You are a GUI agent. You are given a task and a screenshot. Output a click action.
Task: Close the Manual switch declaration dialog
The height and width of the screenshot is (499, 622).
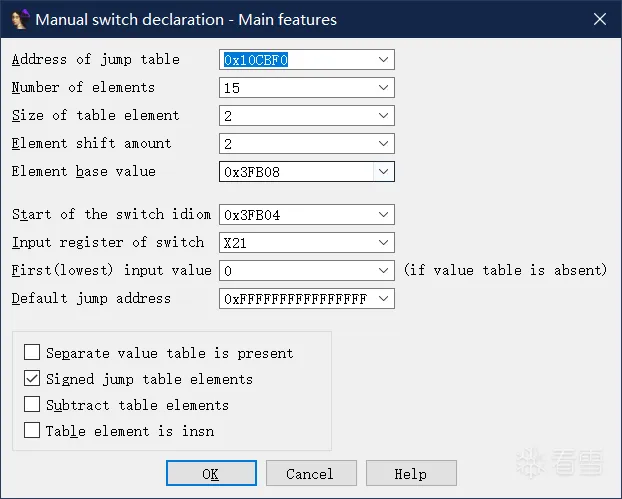click(x=600, y=19)
